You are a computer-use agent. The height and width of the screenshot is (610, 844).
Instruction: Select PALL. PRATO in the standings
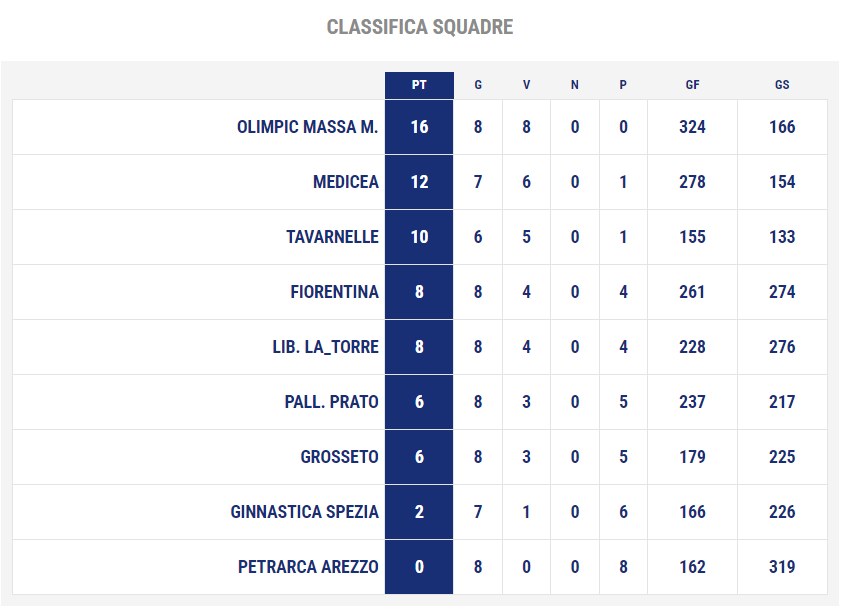pos(331,402)
